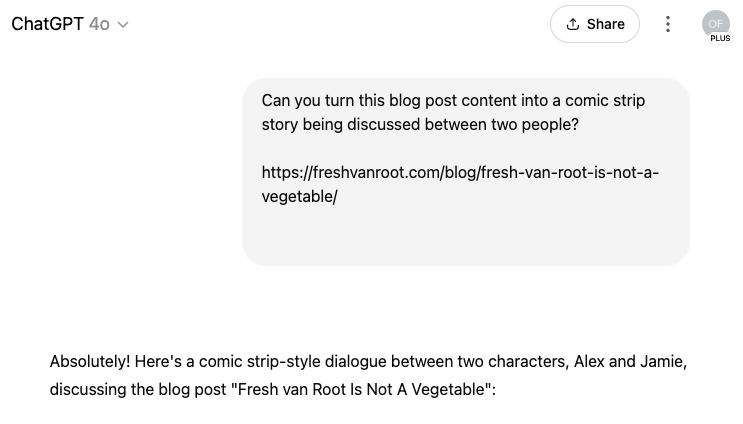Click the vegetable/ ending of the URL
The width and height of the screenshot is (743, 424).
[x=299, y=196]
